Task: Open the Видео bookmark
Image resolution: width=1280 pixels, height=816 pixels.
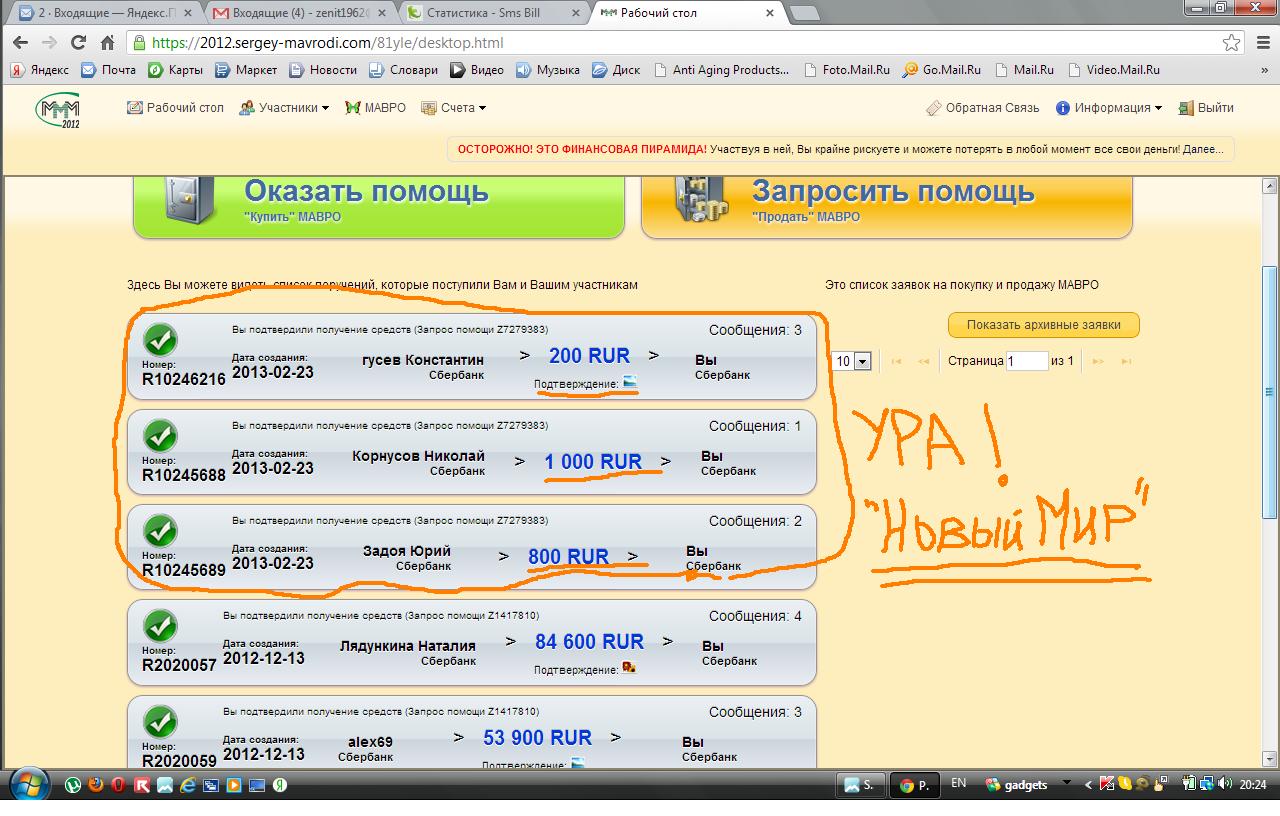Action: pos(477,70)
